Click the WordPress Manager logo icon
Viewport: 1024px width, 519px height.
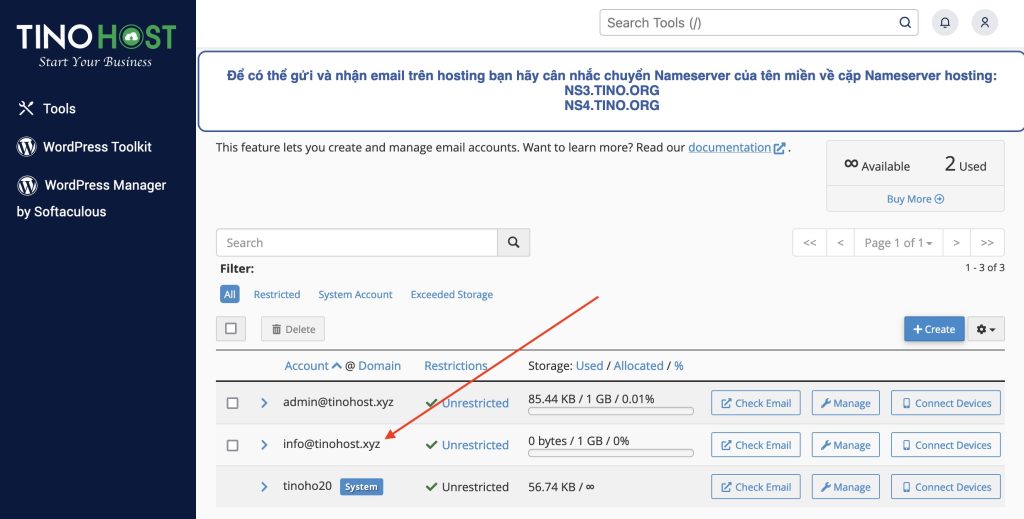[27, 185]
